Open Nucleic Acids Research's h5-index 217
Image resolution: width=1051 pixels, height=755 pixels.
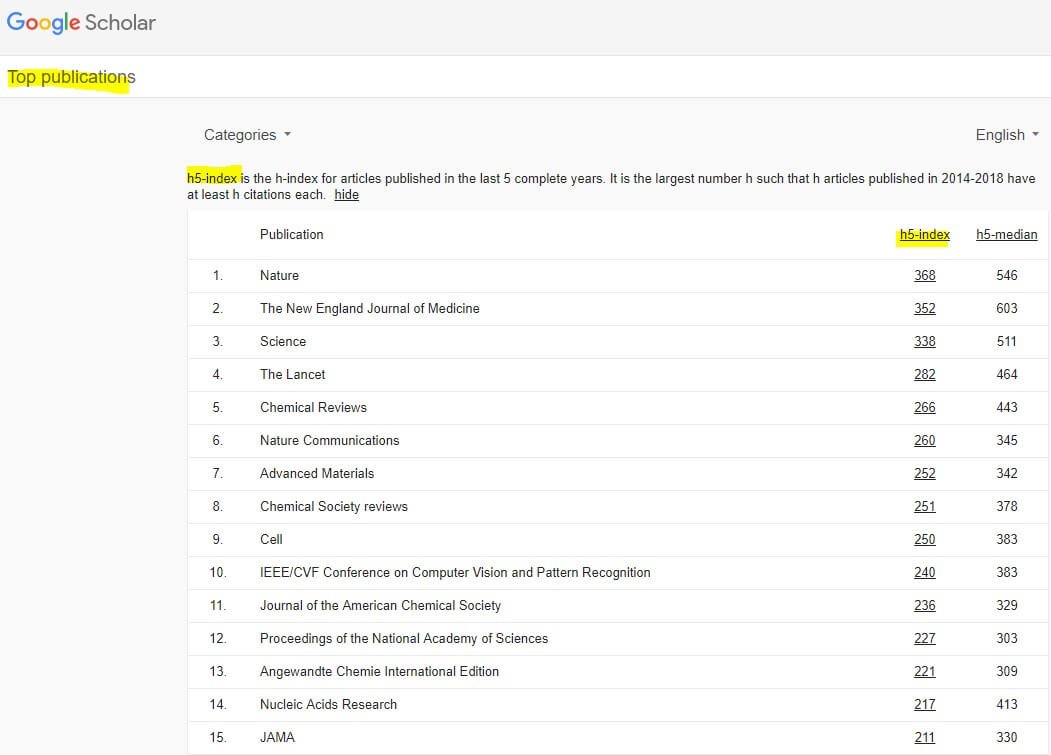pos(924,704)
